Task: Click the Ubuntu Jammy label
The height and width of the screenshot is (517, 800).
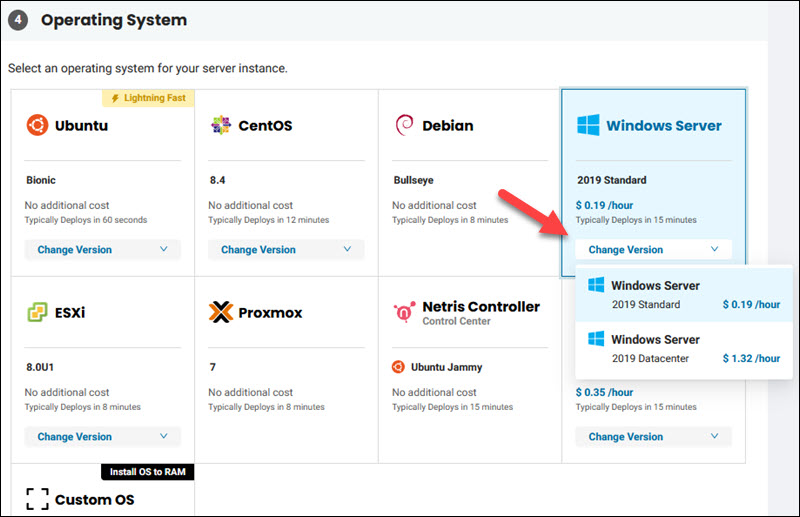Action: (446, 367)
